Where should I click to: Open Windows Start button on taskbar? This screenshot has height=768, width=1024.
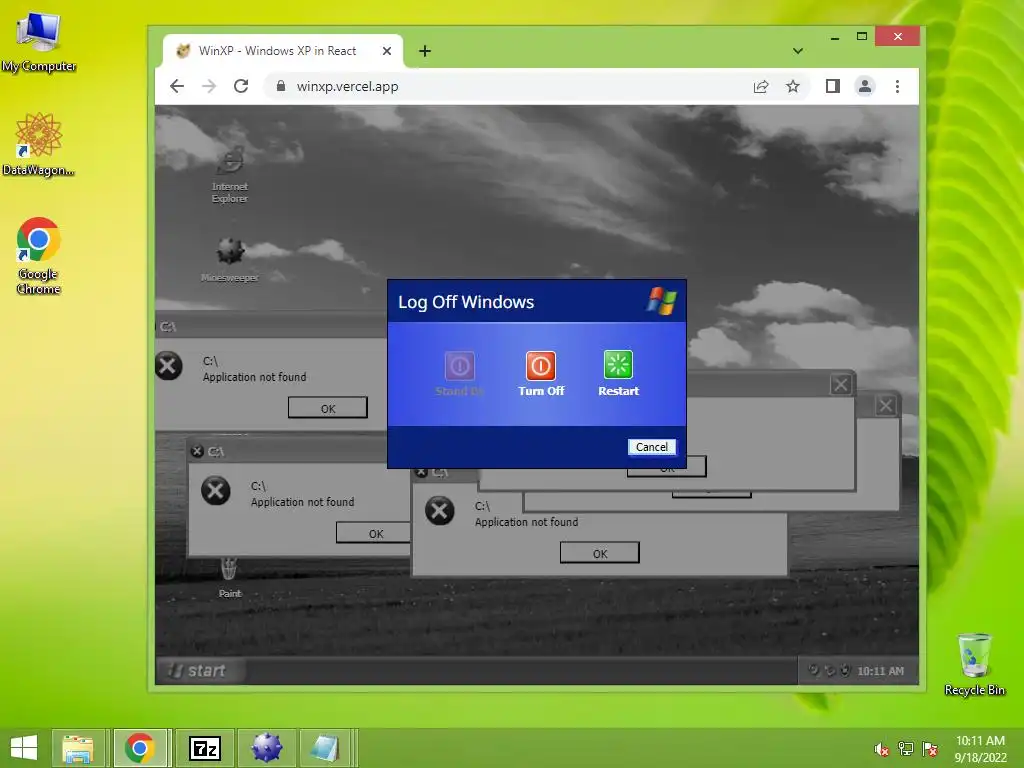(24, 748)
